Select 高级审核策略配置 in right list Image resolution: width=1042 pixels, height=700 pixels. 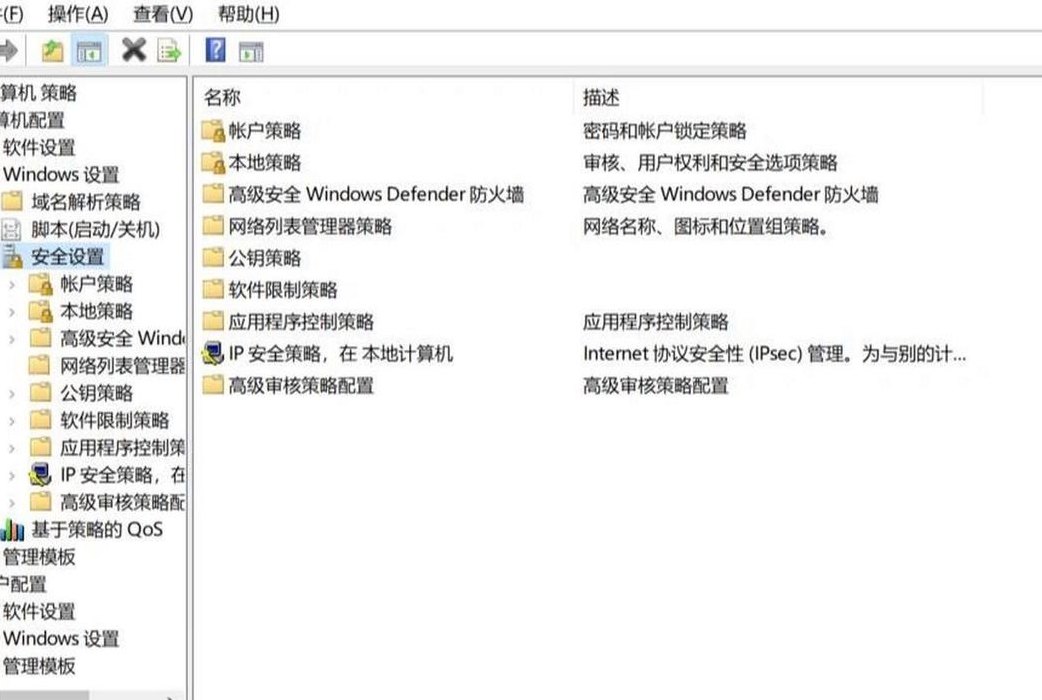point(300,386)
